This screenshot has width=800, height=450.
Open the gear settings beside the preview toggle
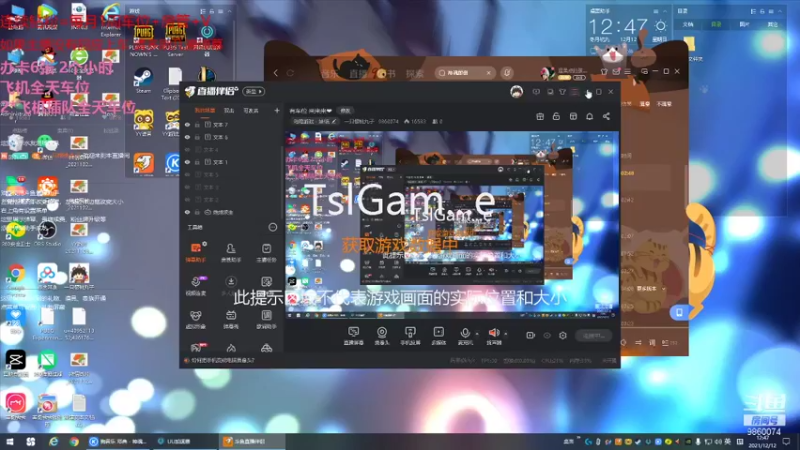click(x=563, y=335)
